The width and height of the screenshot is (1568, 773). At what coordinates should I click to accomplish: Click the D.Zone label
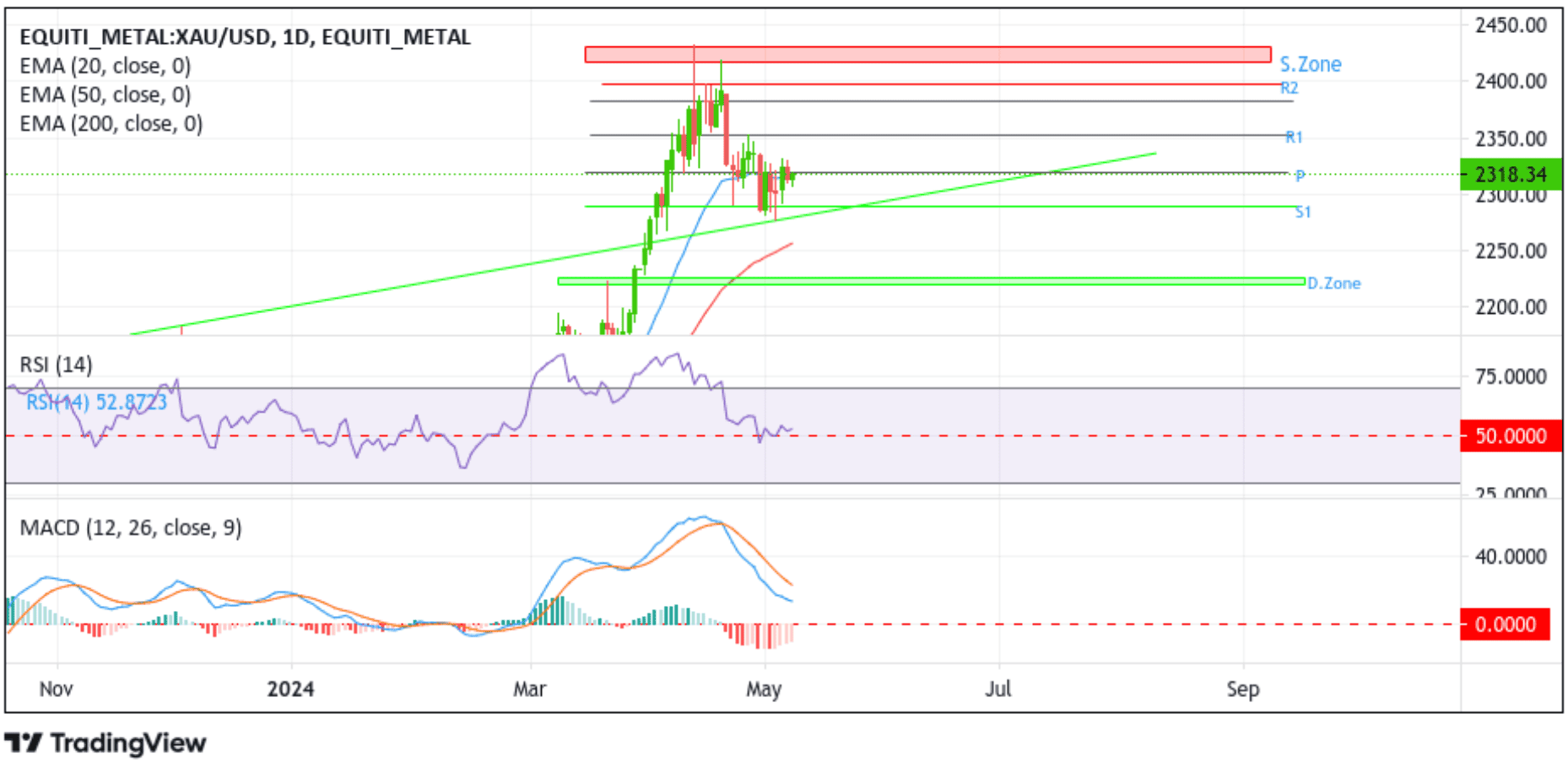click(x=1334, y=284)
